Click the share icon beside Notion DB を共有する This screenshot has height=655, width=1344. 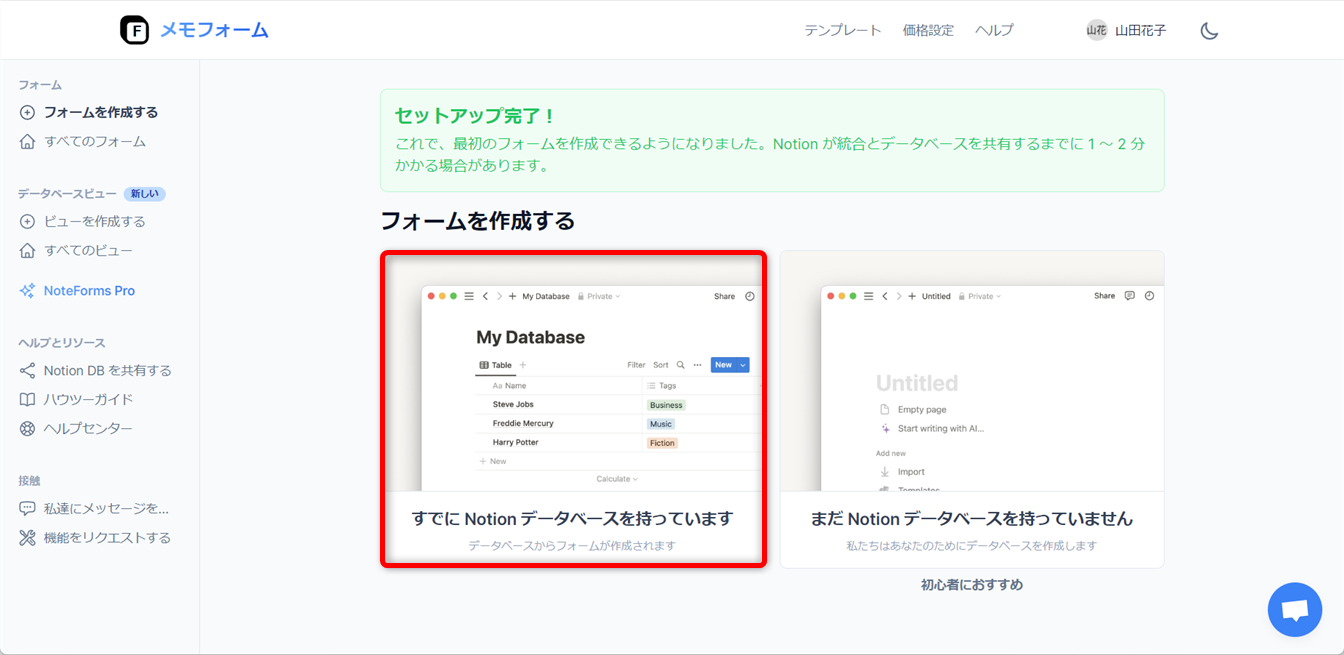pyautogui.click(x=27, y=371)
